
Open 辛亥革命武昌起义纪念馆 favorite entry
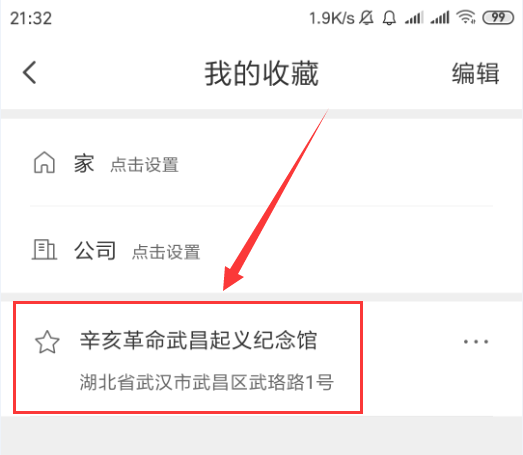(x=198, y=341)
